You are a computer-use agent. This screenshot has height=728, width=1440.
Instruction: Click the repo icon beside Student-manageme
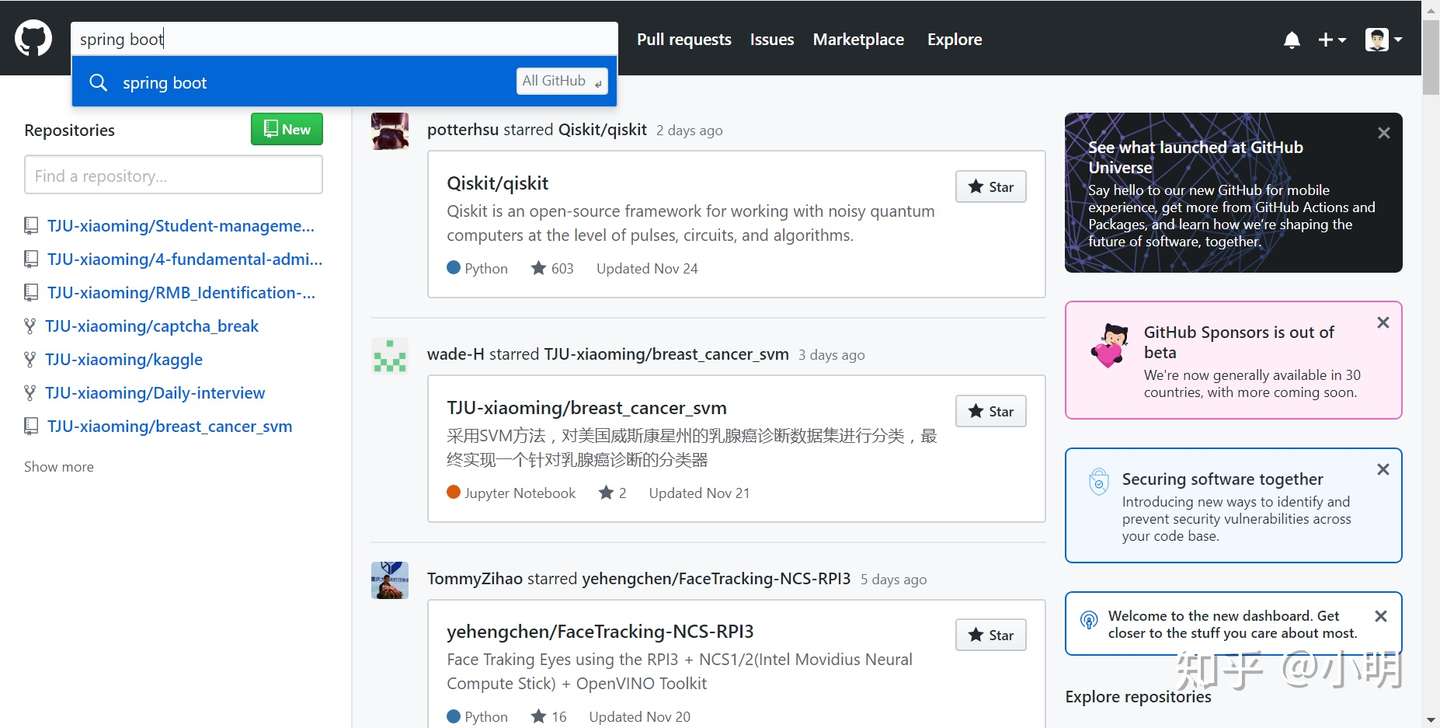(x=31, y=226)
